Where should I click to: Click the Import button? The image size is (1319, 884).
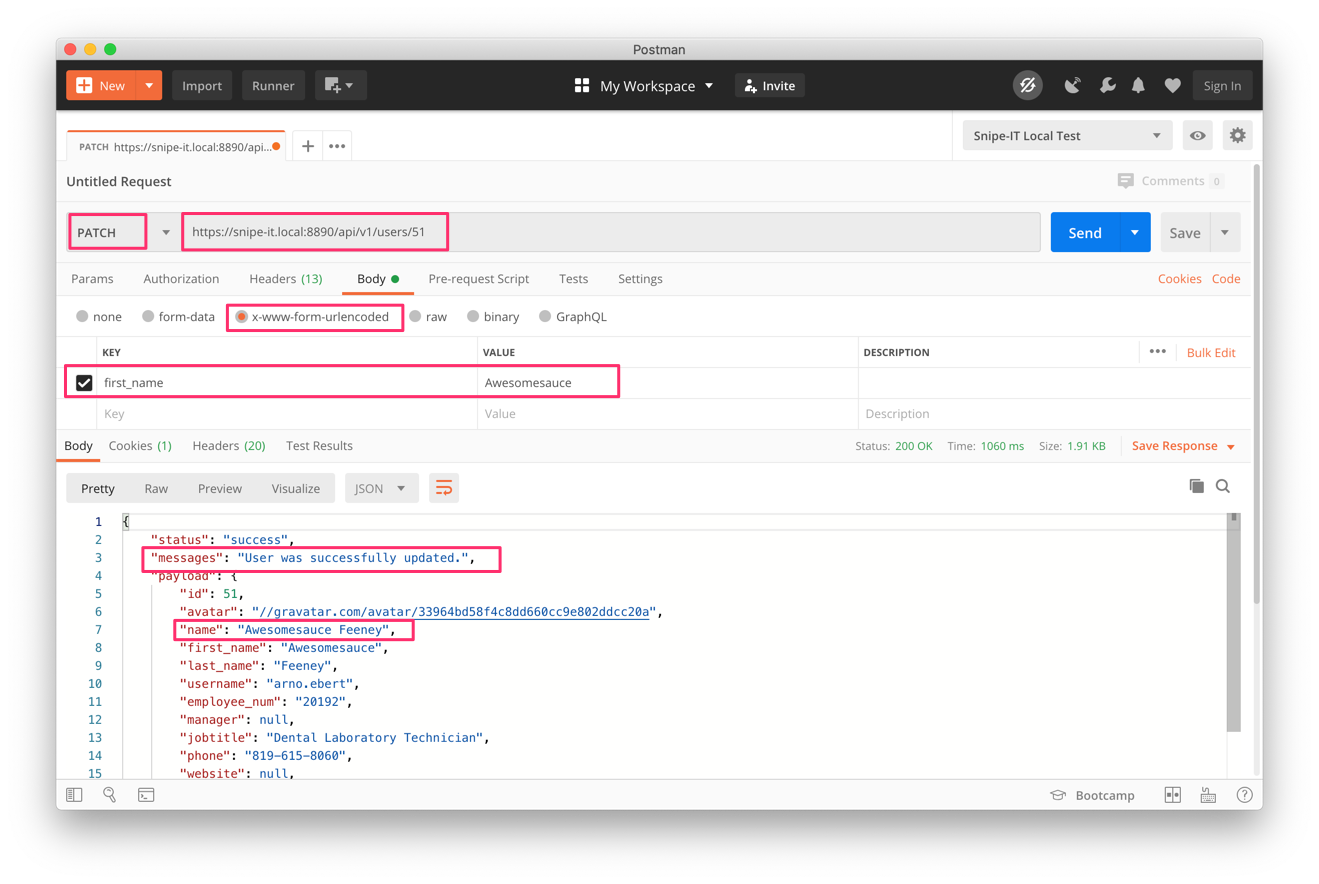click(x=202, y=86)
